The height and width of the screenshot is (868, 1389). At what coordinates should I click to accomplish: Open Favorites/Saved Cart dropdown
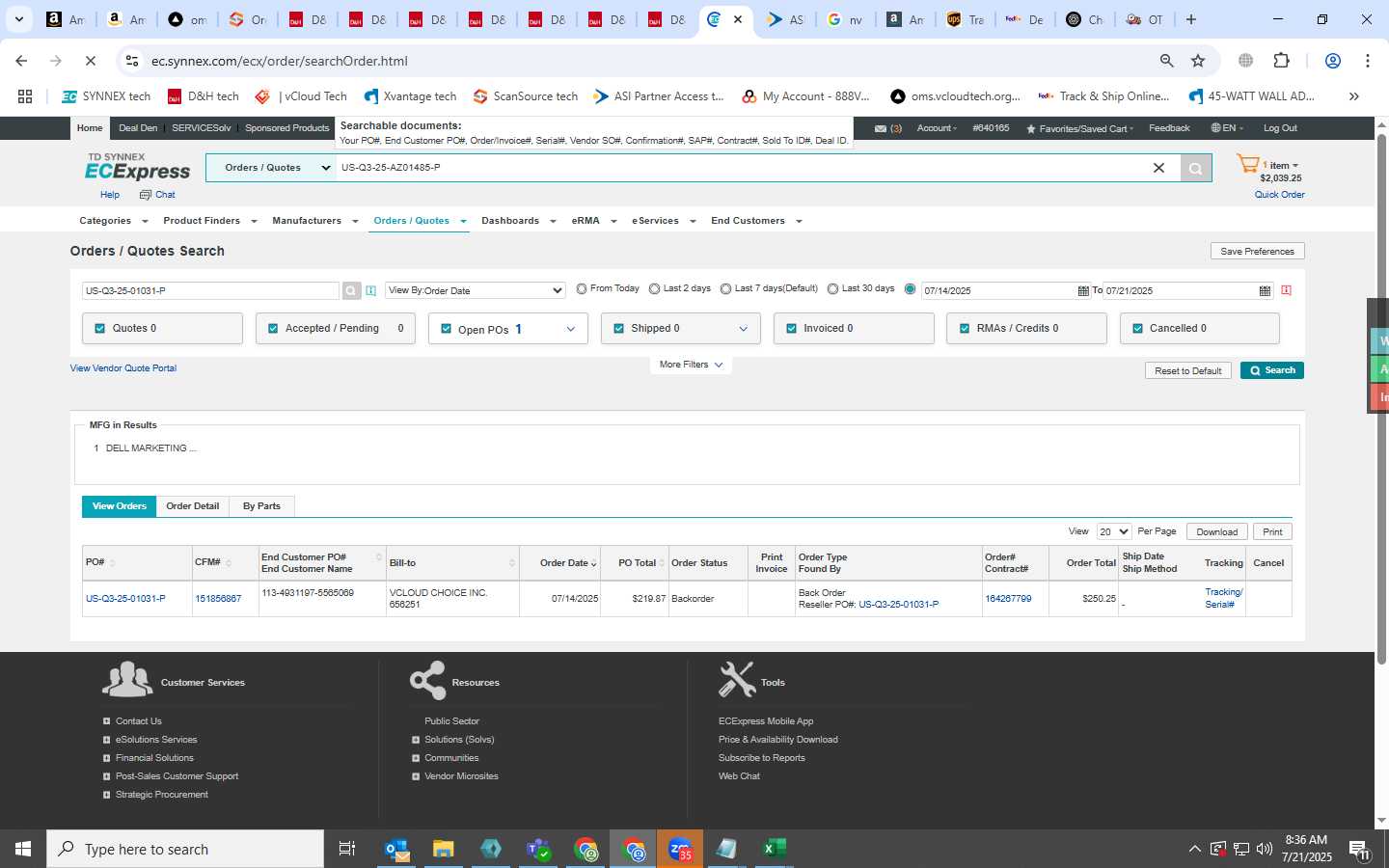point(1080,128)
